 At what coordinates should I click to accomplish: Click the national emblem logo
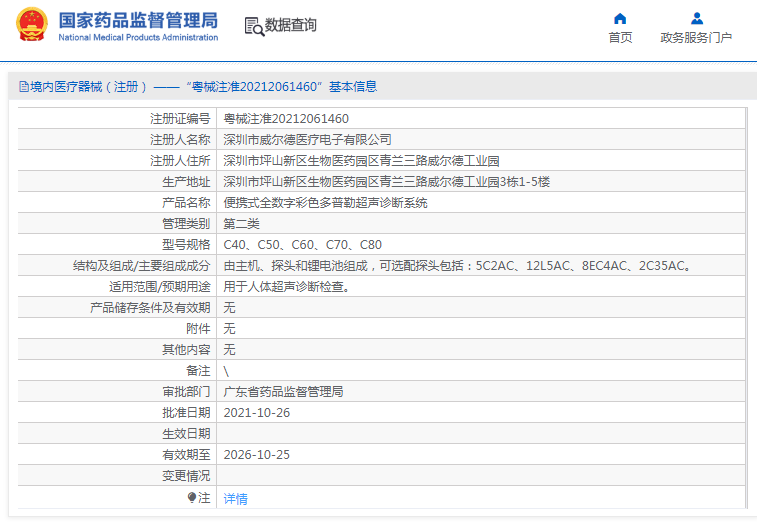pos(31,25)
